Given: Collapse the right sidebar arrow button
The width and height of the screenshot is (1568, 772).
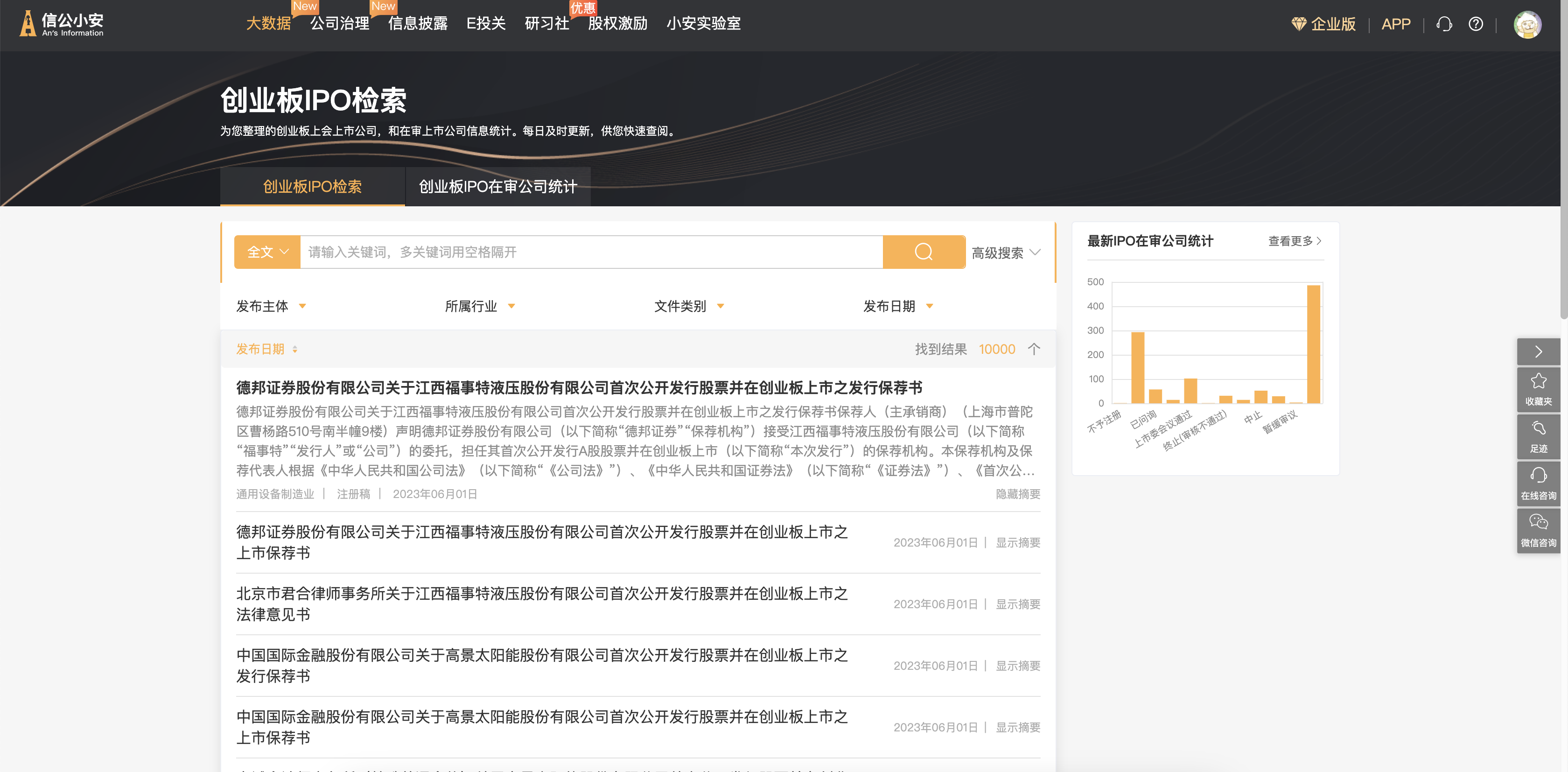Looking at the screenshot, I should (1538, 351).
